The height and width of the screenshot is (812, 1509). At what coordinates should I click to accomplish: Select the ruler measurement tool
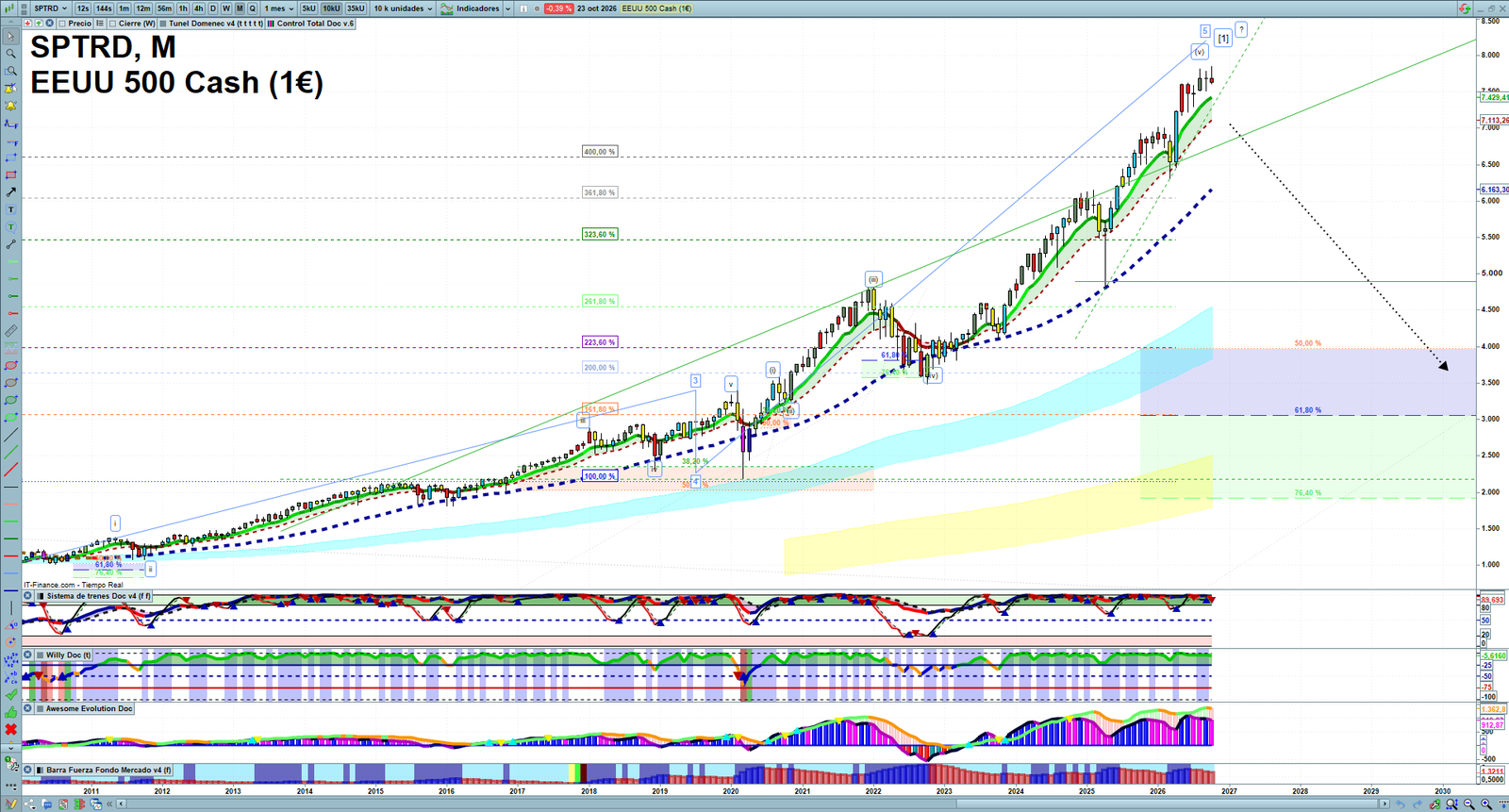coord(11,331)
